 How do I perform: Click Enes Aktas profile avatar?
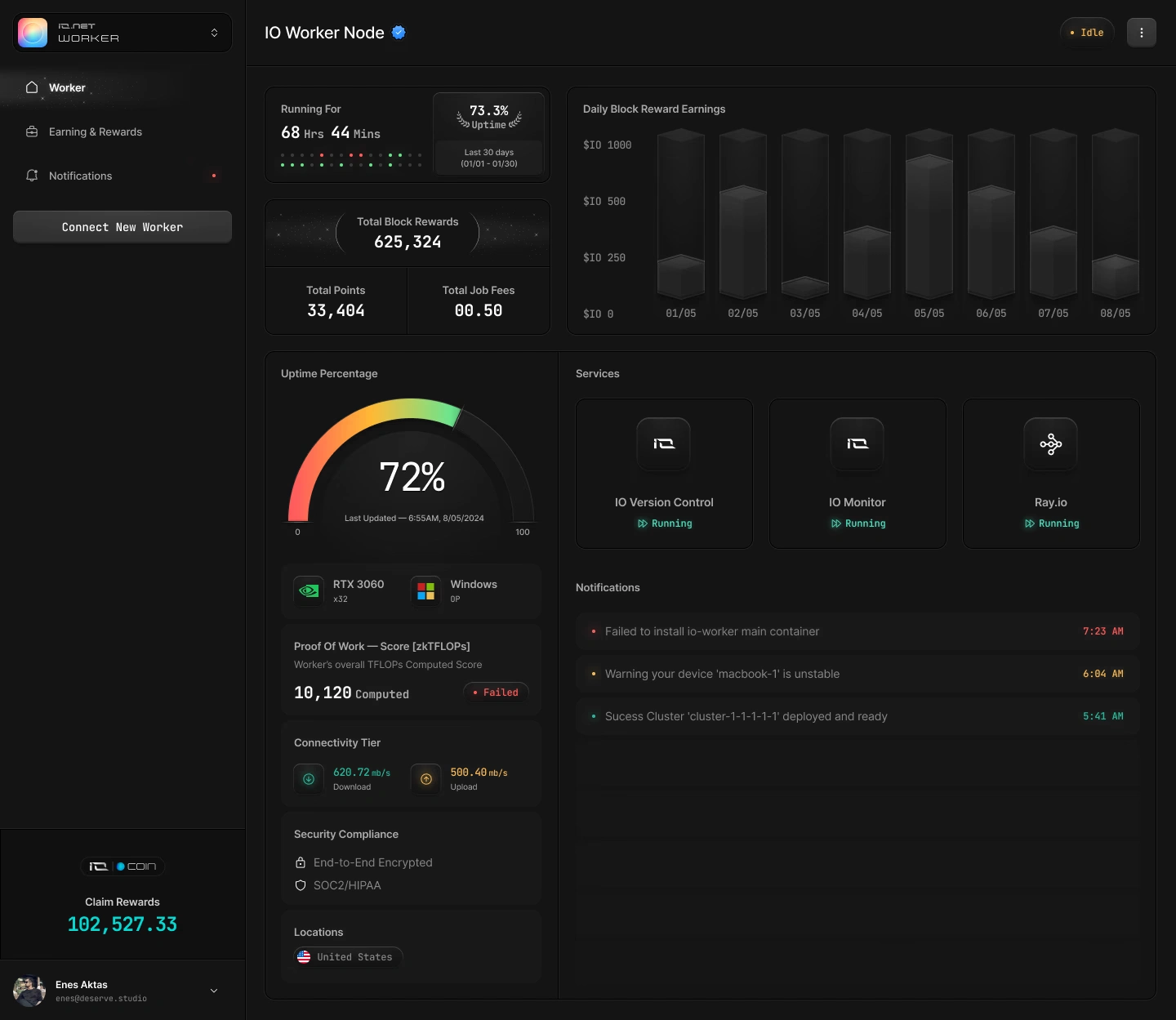pos(29,991)
